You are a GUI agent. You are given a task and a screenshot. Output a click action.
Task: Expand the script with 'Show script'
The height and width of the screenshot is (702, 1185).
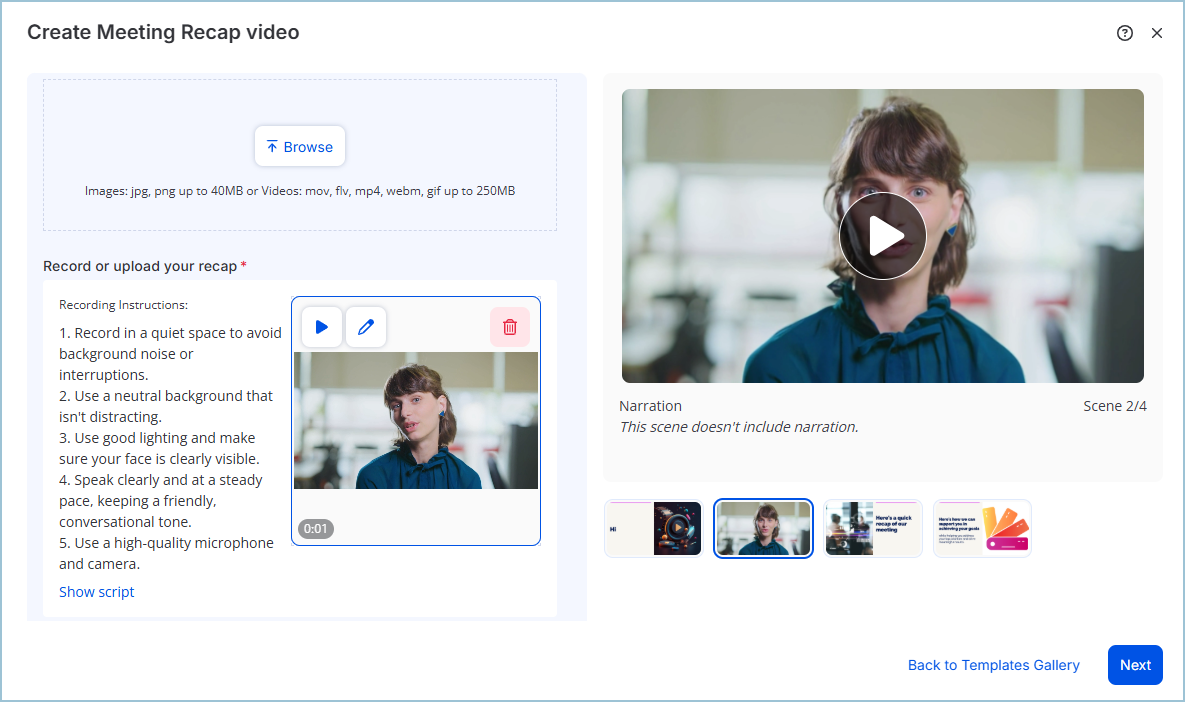(96, 591)
